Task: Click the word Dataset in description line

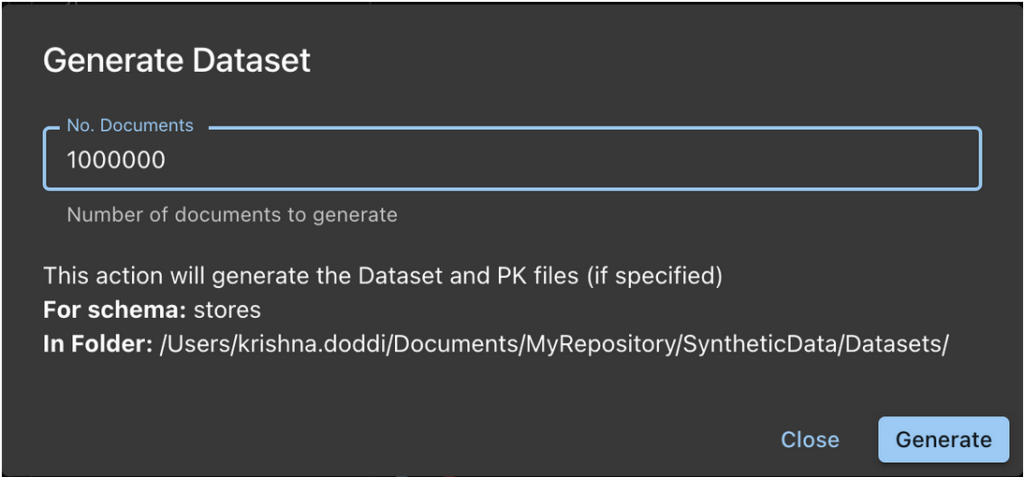Action: (x=396, y=276)
